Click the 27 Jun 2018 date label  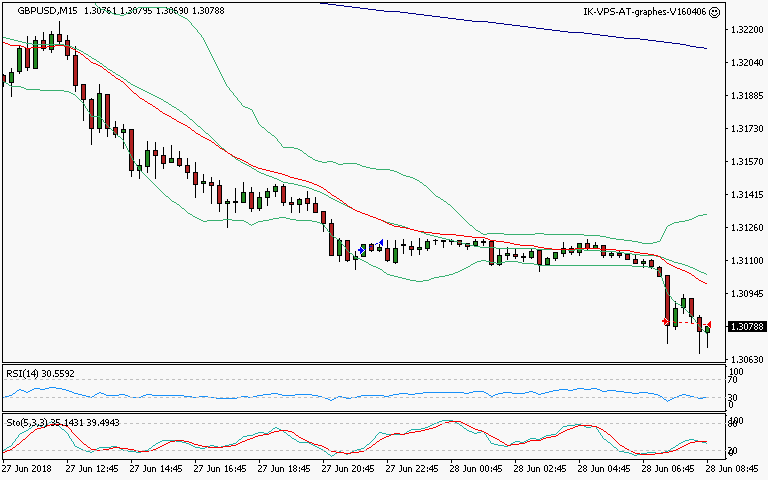29,467
